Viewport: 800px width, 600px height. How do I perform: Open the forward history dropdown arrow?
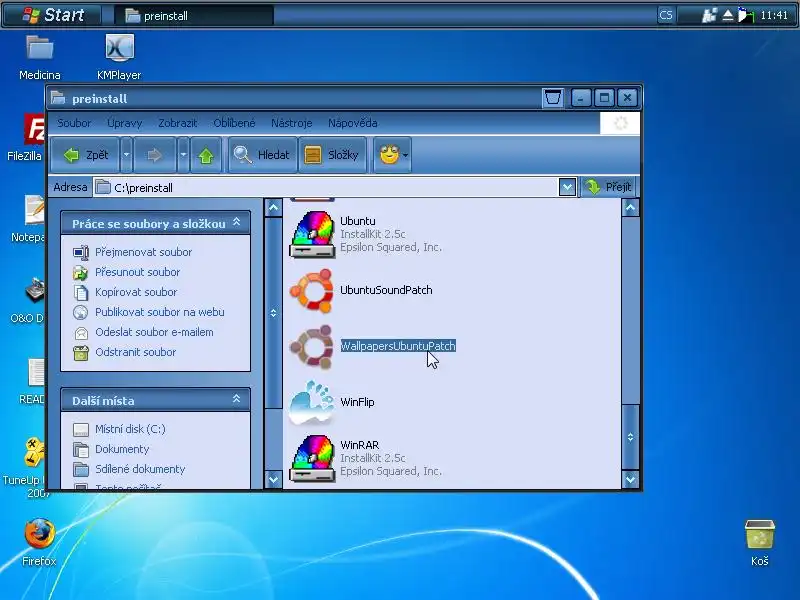183,155
